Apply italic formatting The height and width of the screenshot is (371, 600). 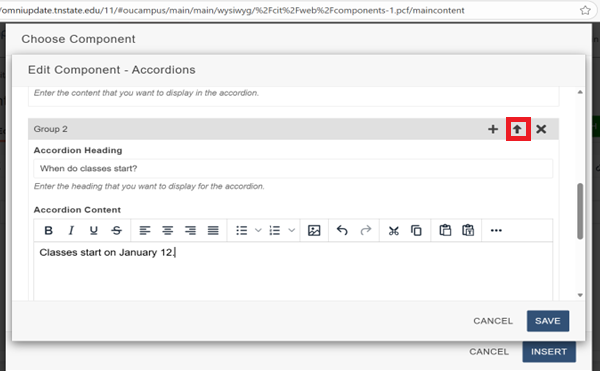[x=71, y=230]
